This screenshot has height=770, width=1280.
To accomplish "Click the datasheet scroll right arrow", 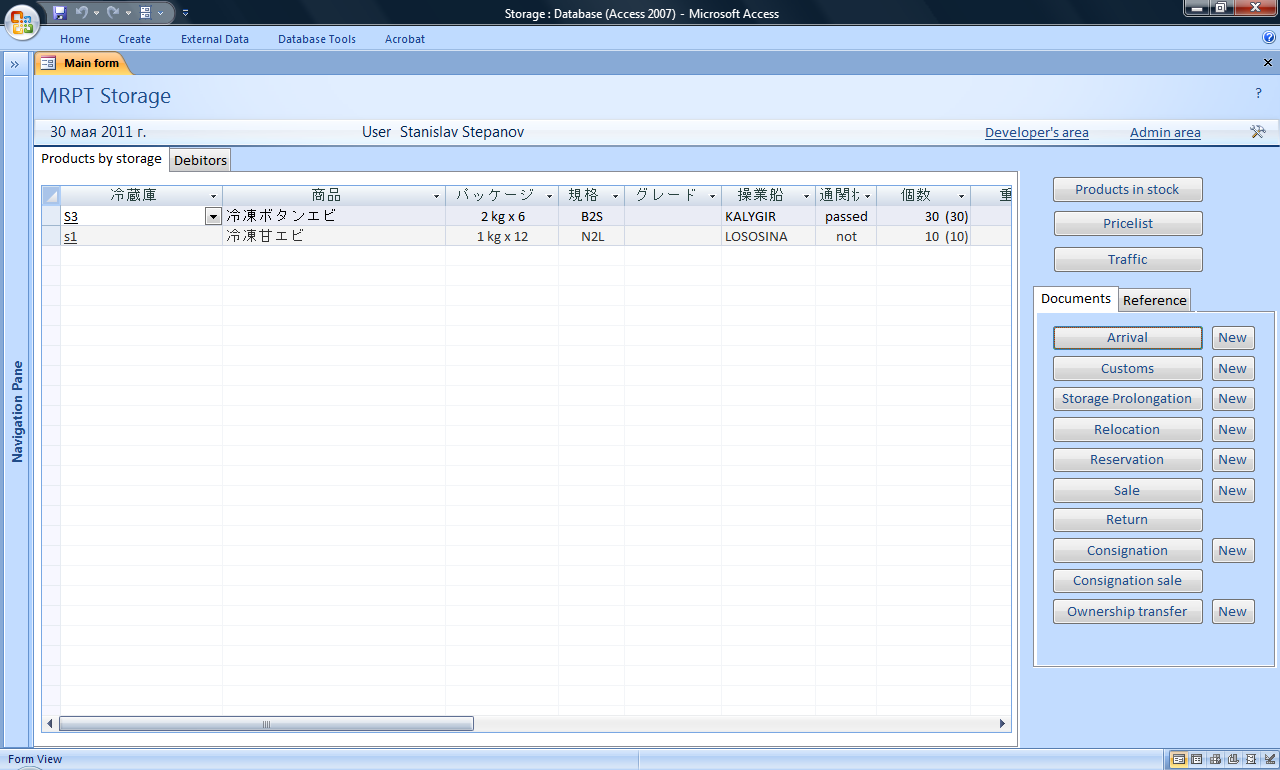I will click(x=1003, y=724).
